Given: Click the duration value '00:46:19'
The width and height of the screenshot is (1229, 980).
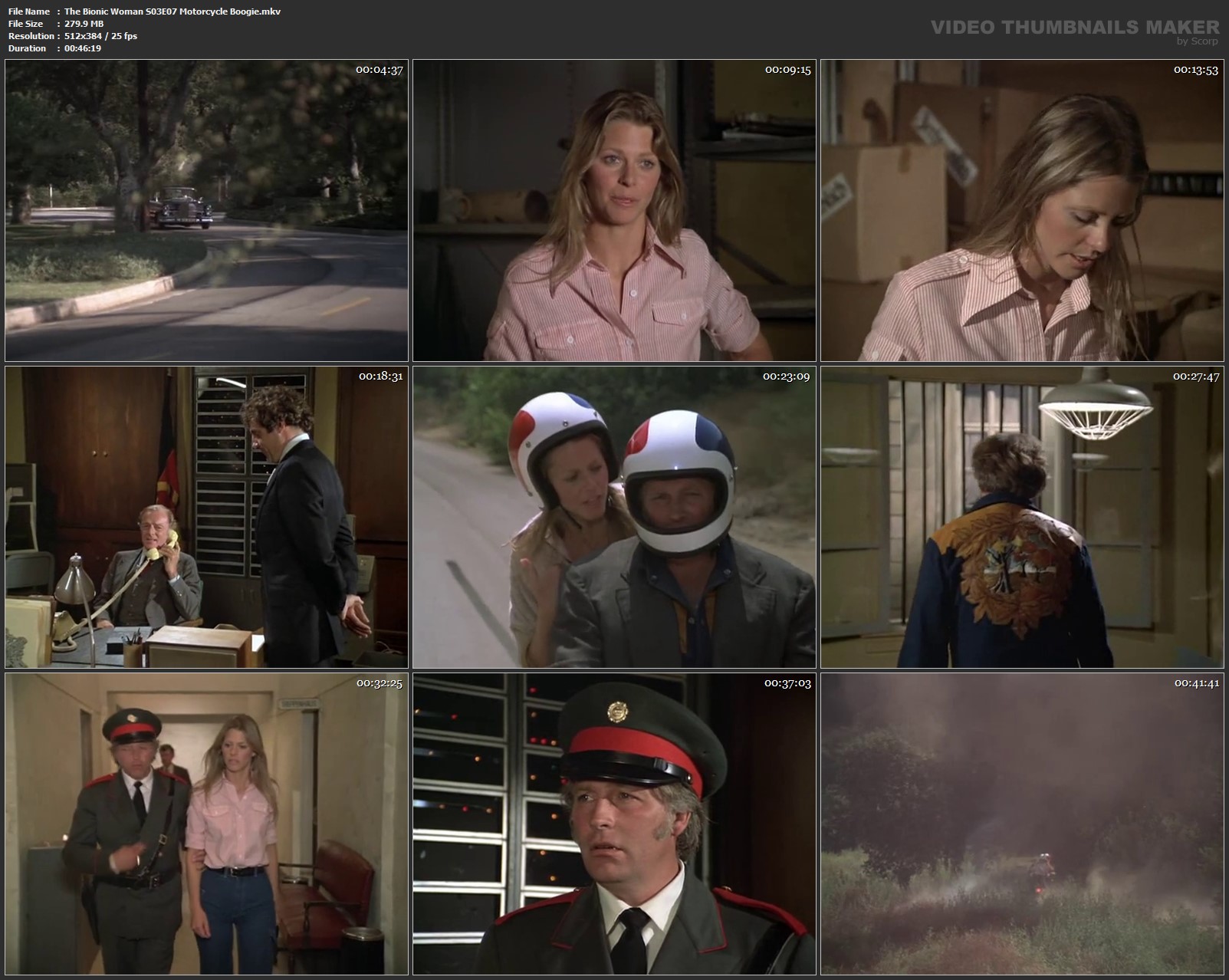Looking at the screenshot, I should pyautogui.click(x=83, y=48).
